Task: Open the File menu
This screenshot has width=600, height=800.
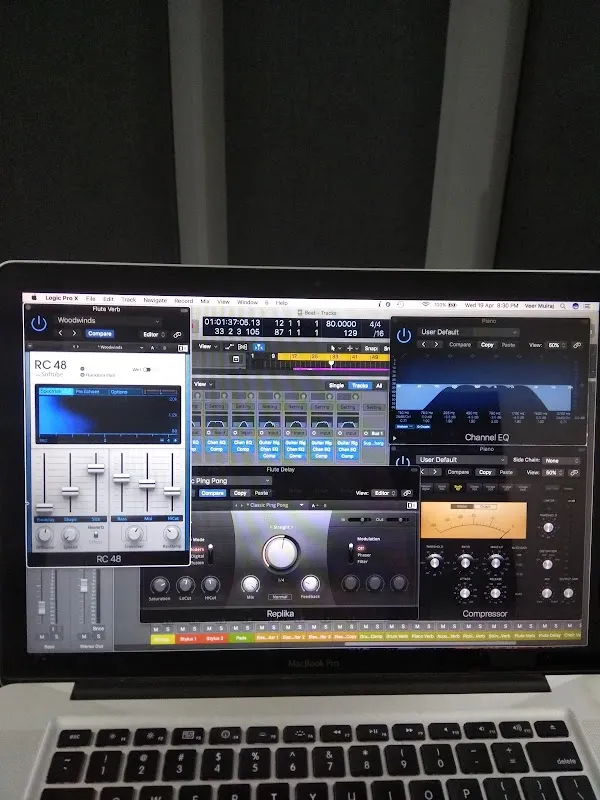Action: [x=91, y=298]
